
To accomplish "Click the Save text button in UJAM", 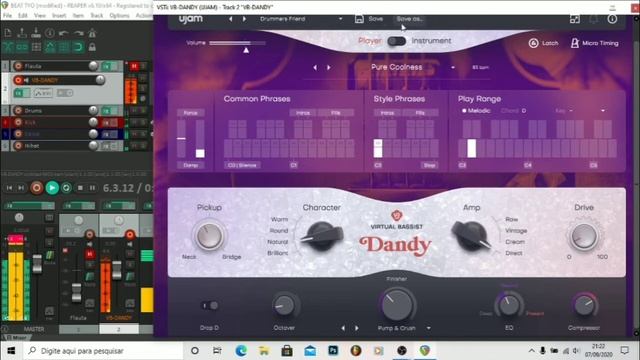I will tap(376, 19).
